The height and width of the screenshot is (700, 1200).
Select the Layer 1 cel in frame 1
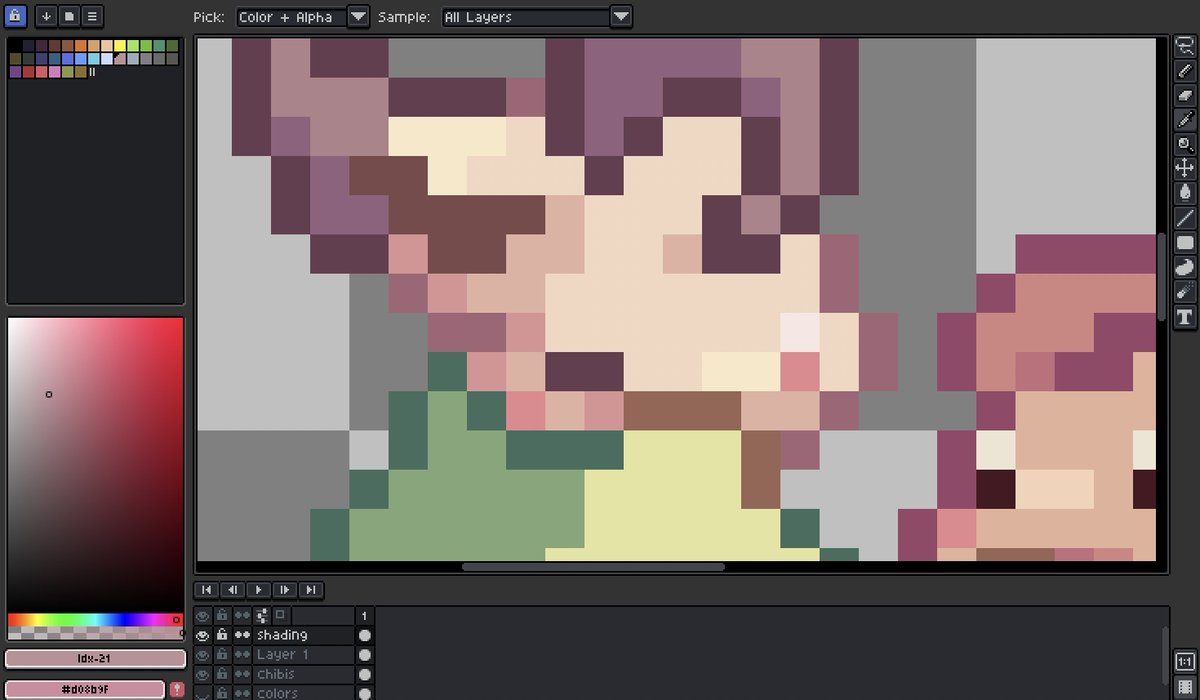[x=365, y=655]
